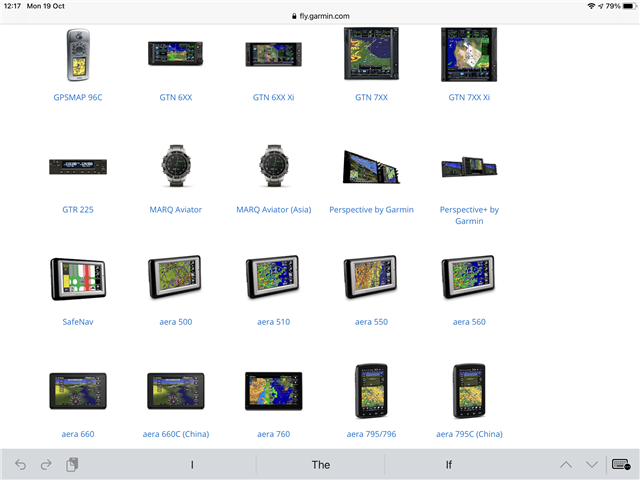640x480 pixels.
Task: Choose the aera 795C (China) device image
Action: [469, 391]
